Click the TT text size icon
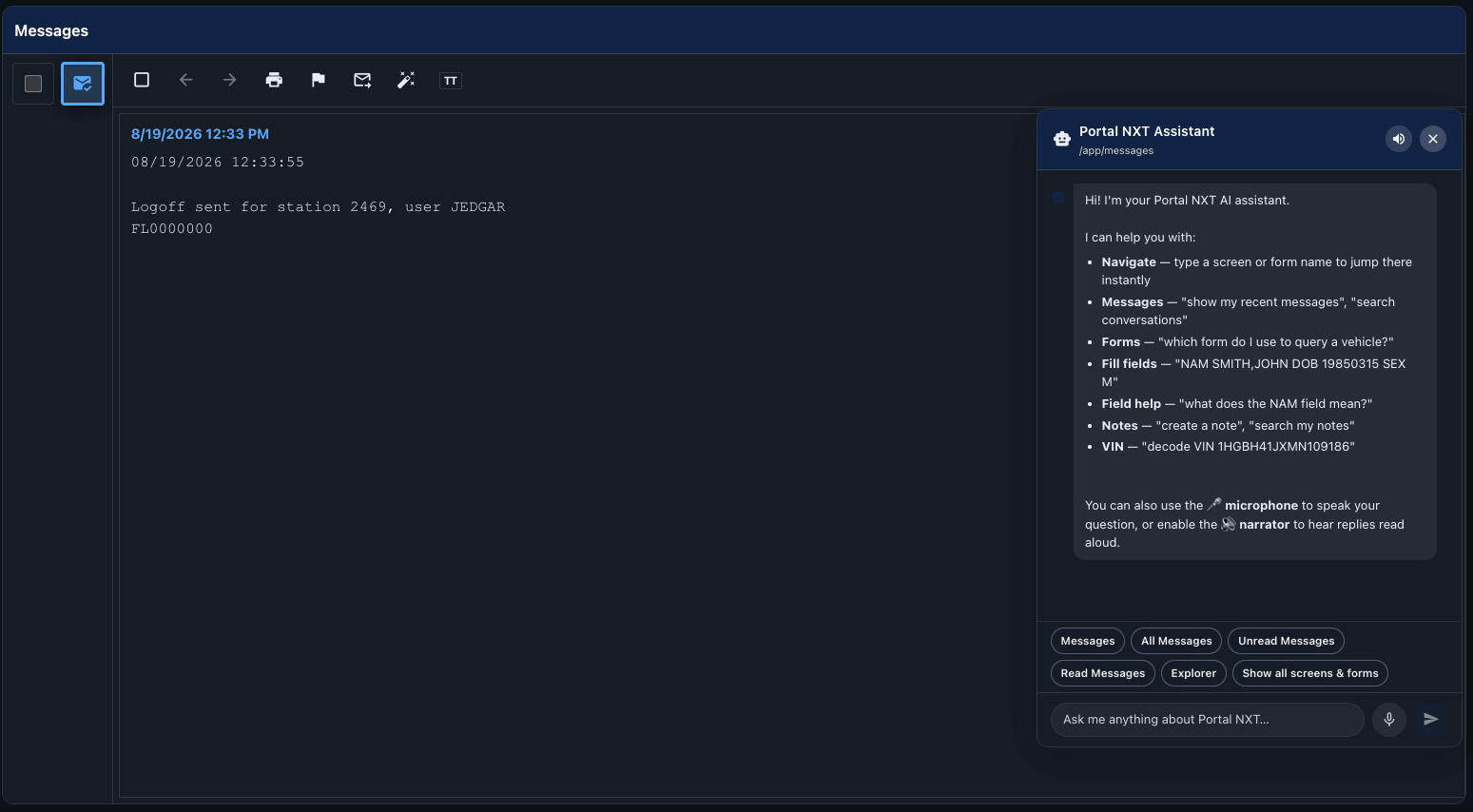Viewport: 1473px width, 812px height. (451, 81)
